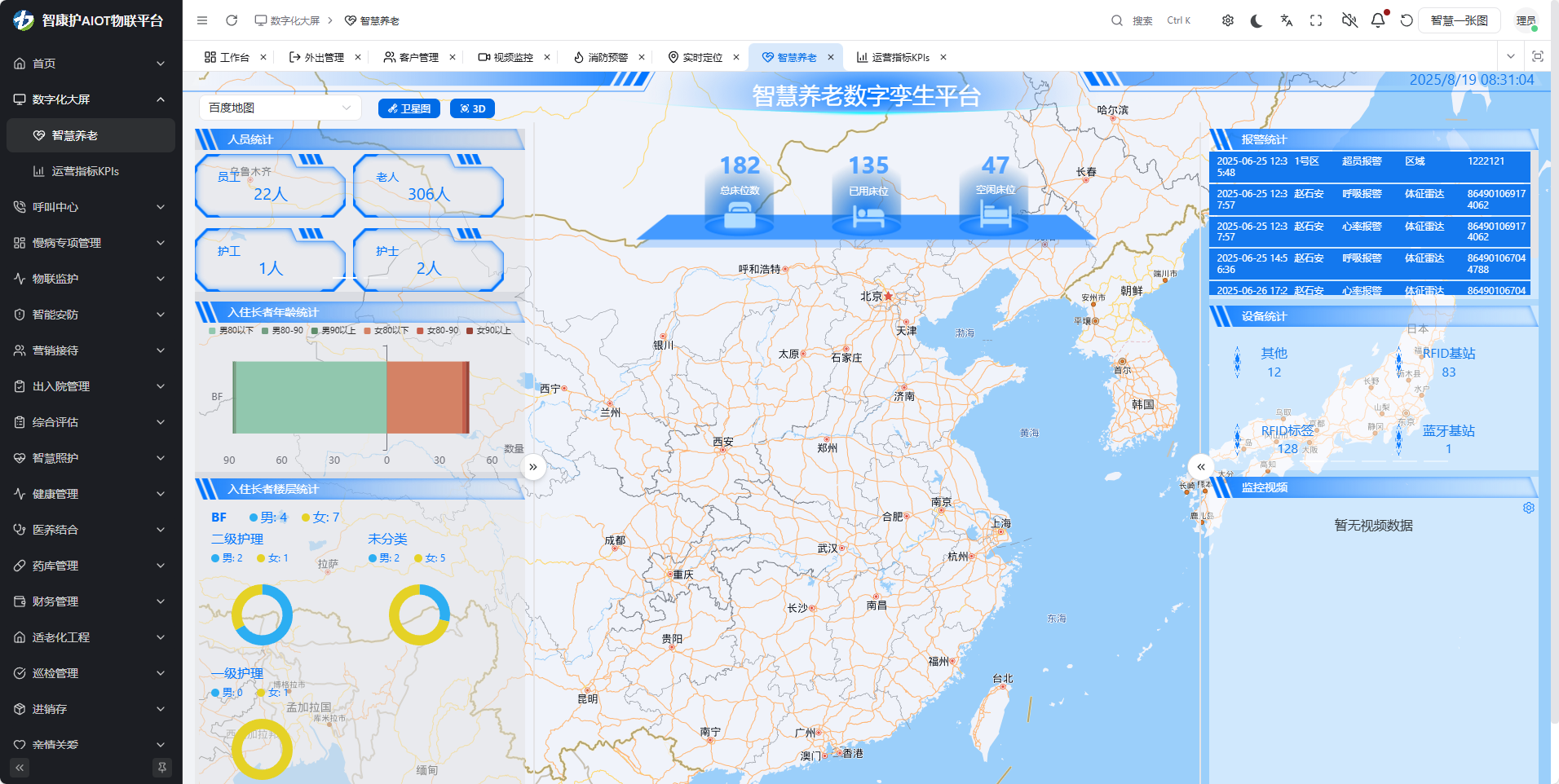Click the green male bar in age chart
Image resolution: width=1559 pixels, height=784 pixels.
coord(310,397)
